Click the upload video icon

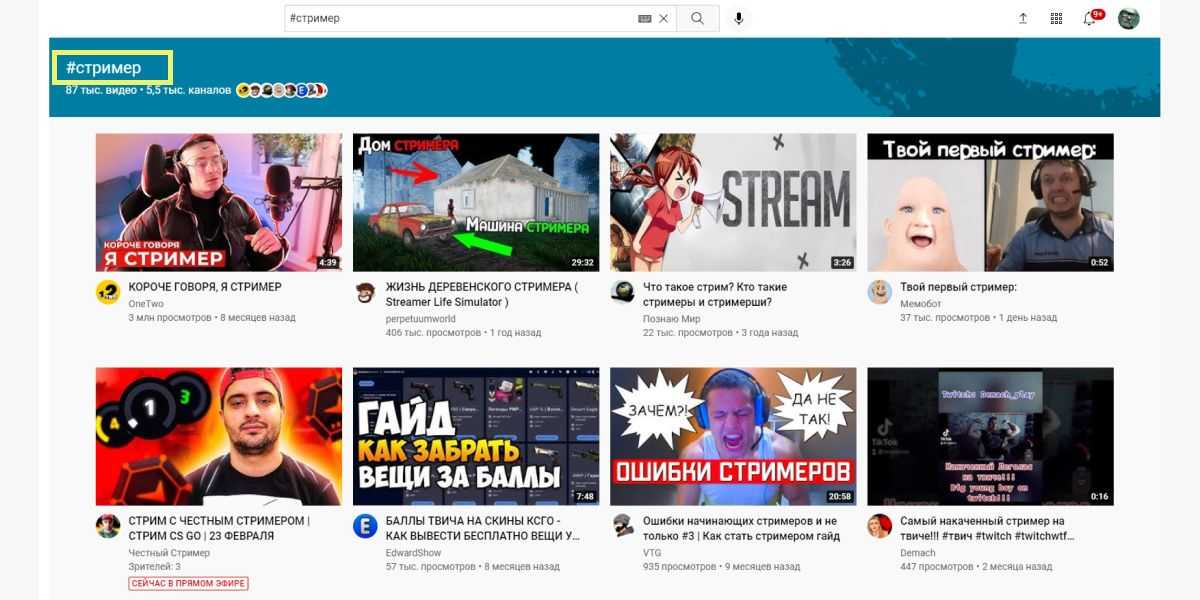(1023, 18)
